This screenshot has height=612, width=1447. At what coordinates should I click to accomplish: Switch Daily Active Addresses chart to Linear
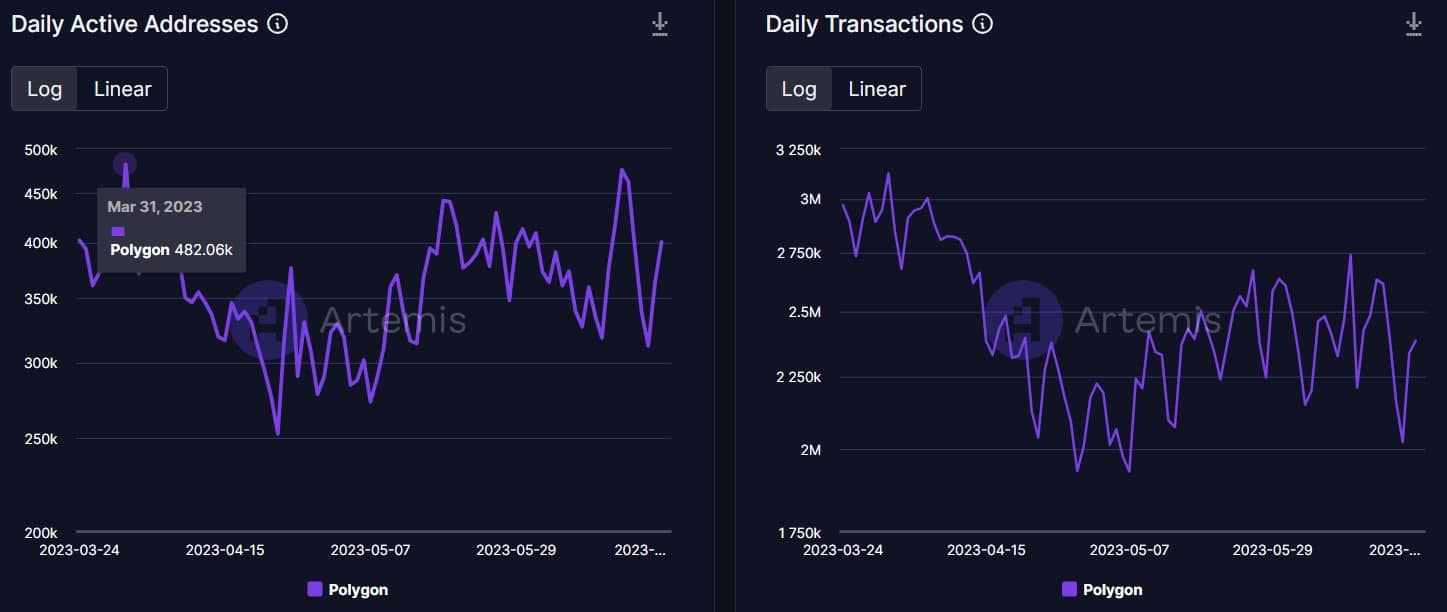[123, 89]
